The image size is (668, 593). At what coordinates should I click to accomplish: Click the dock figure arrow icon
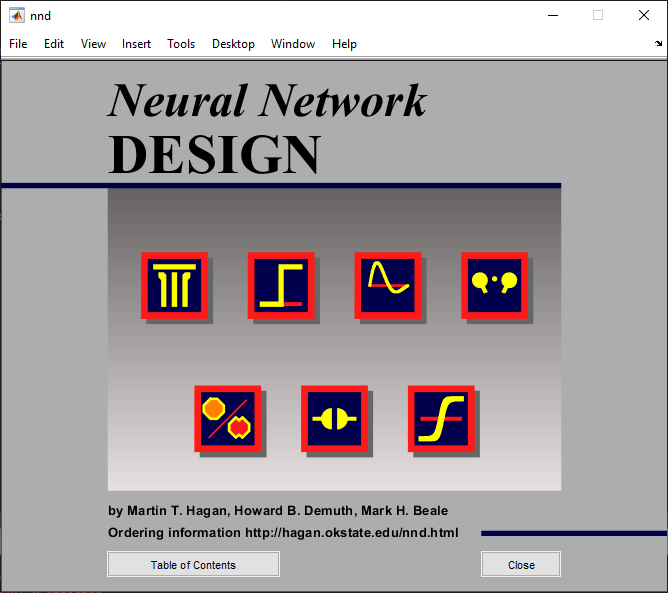659,43
